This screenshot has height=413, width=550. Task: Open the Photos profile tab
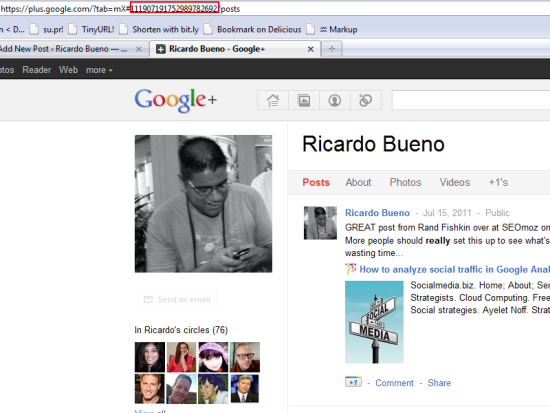(405, 182)
